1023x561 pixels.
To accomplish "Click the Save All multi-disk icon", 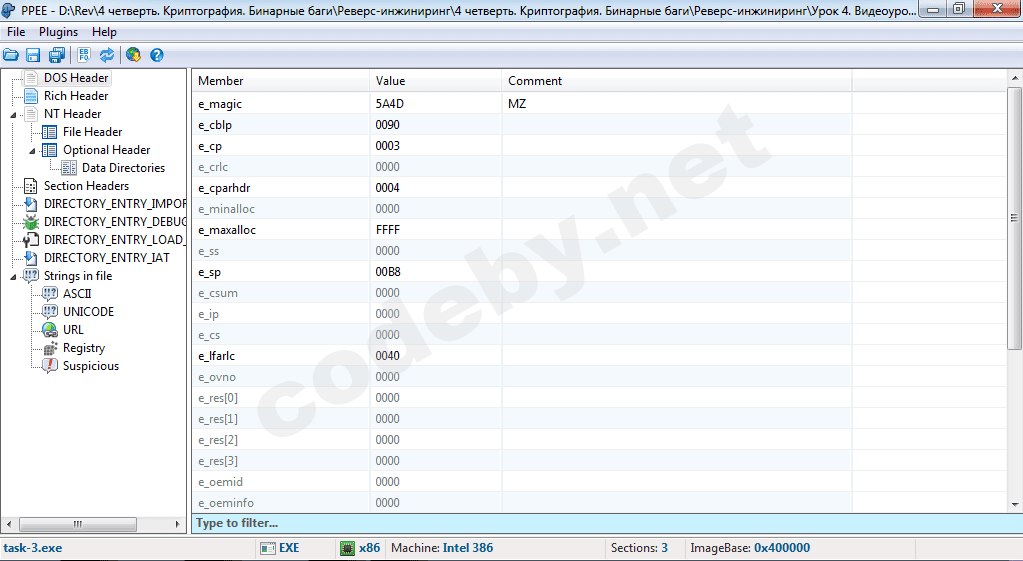I will pyautogui.click(x=57, y=55).
